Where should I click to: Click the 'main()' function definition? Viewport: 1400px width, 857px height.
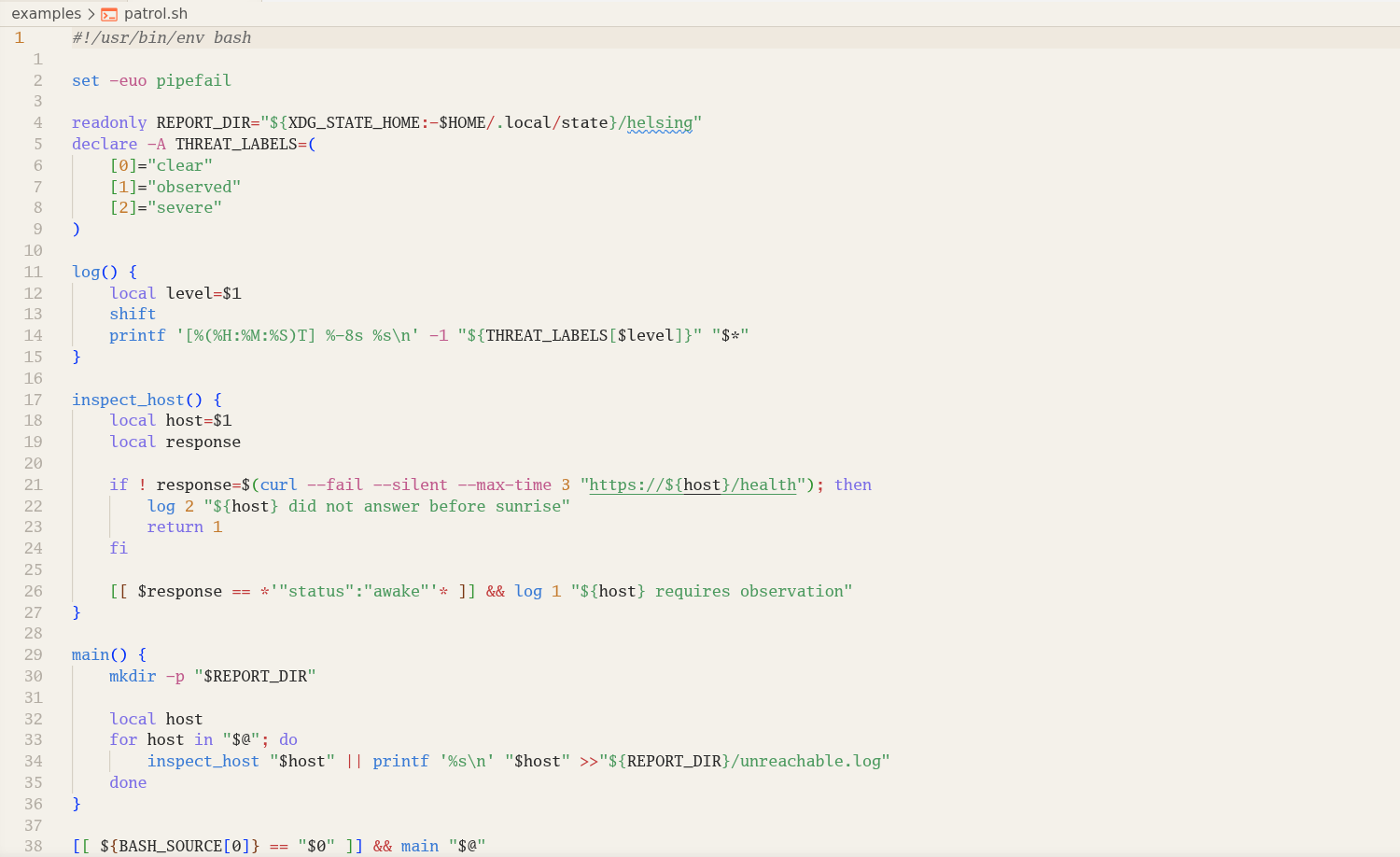tap(100, 654)
